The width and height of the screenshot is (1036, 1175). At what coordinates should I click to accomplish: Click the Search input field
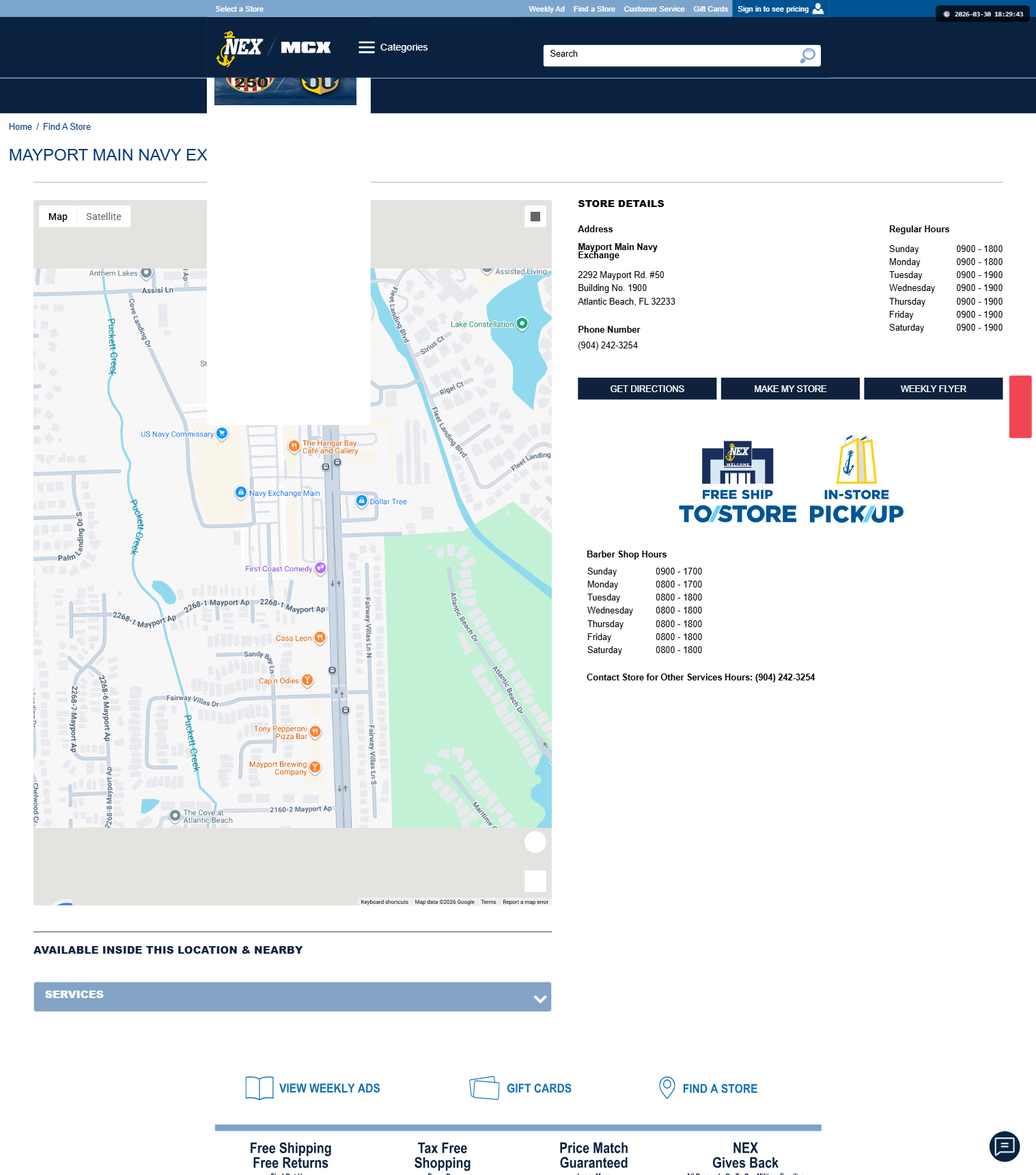(x=671, y=55)
